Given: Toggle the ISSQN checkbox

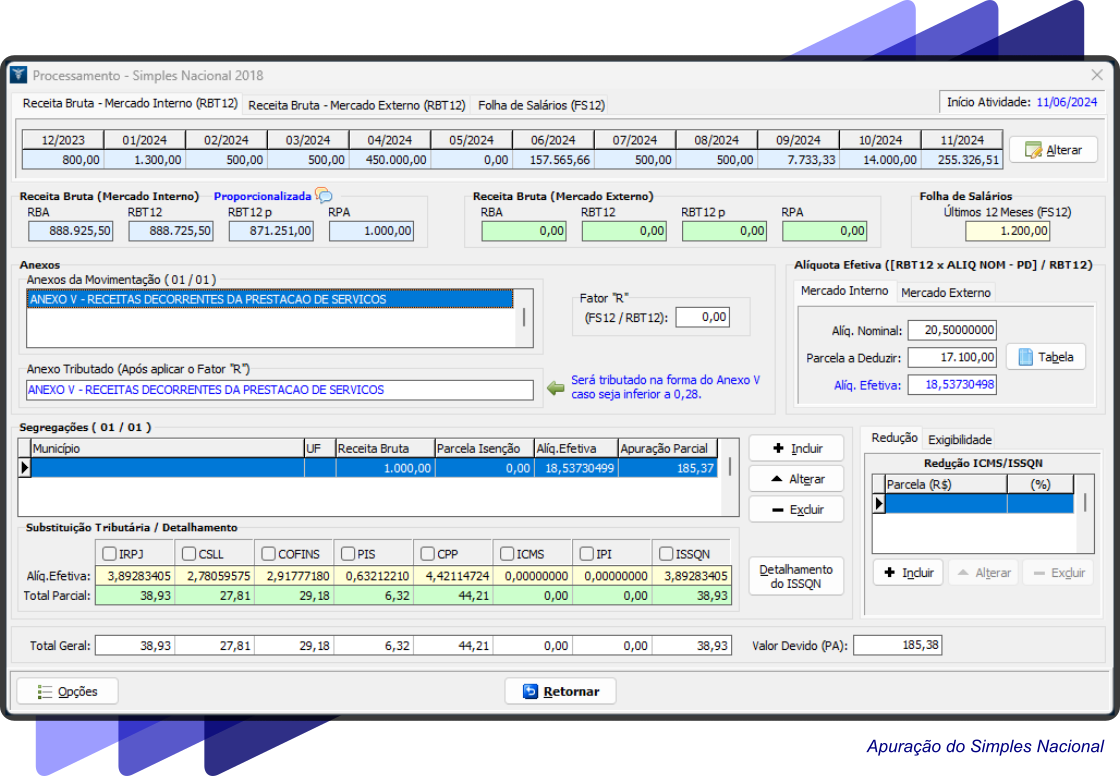Looking at the screenshot, I should click(667, 553).
